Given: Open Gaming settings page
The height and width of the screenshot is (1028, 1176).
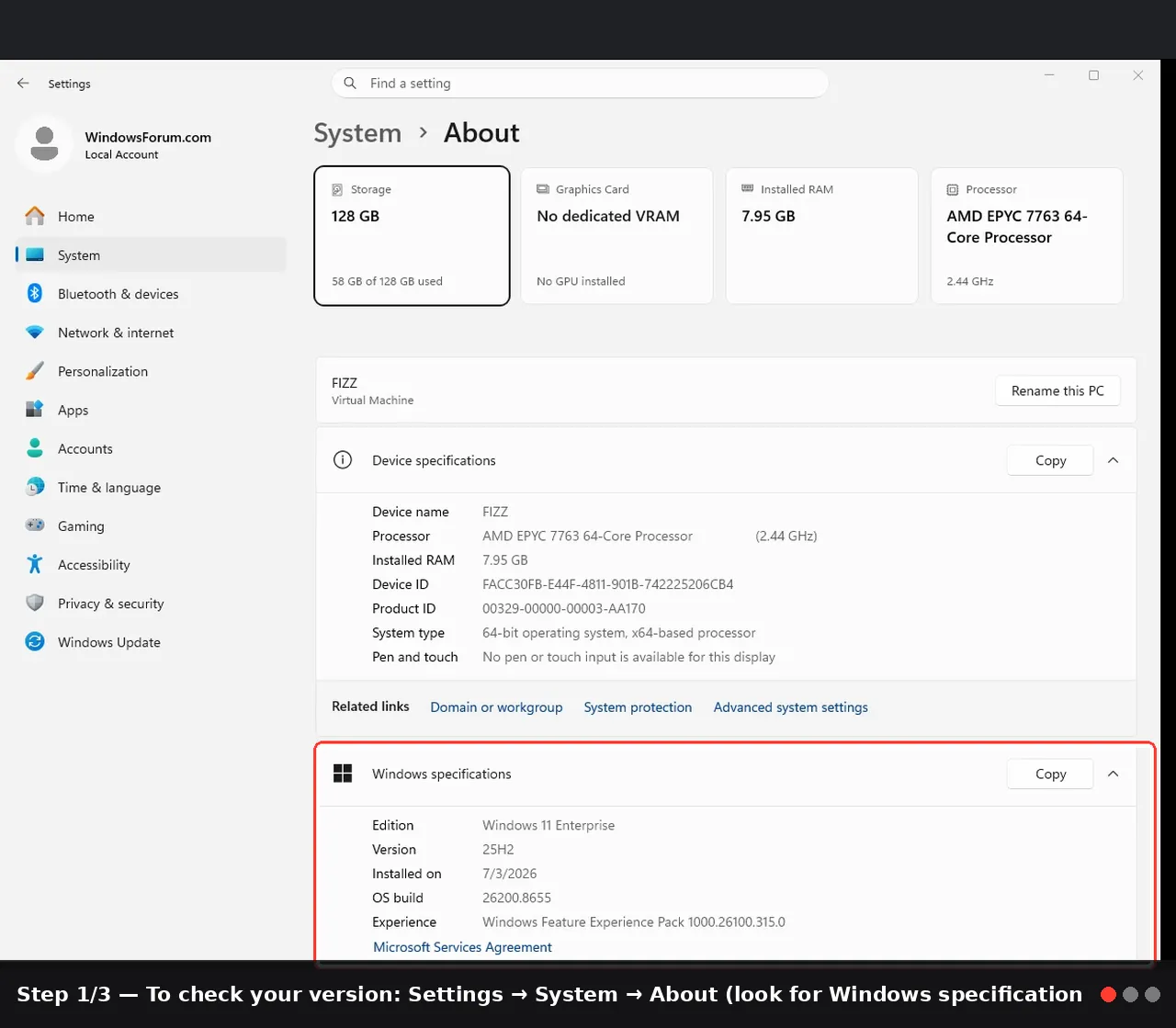Looking at the screenshot, I should tap(151, 525).
